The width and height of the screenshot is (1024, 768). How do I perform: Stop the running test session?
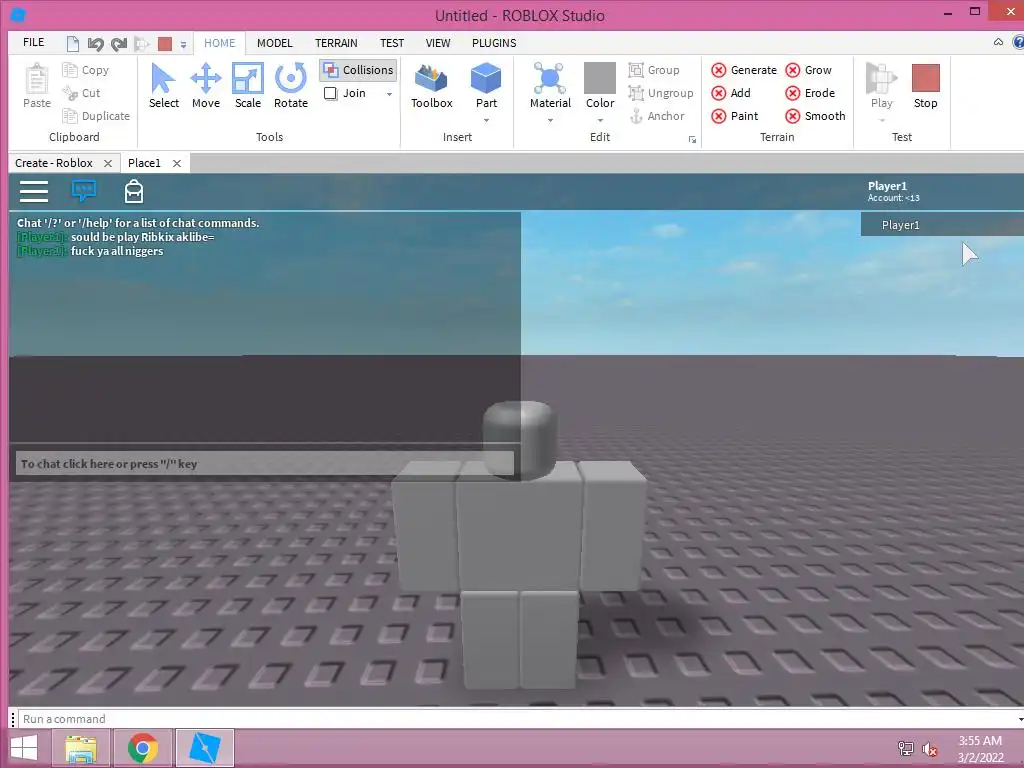(x=925, y=86)
